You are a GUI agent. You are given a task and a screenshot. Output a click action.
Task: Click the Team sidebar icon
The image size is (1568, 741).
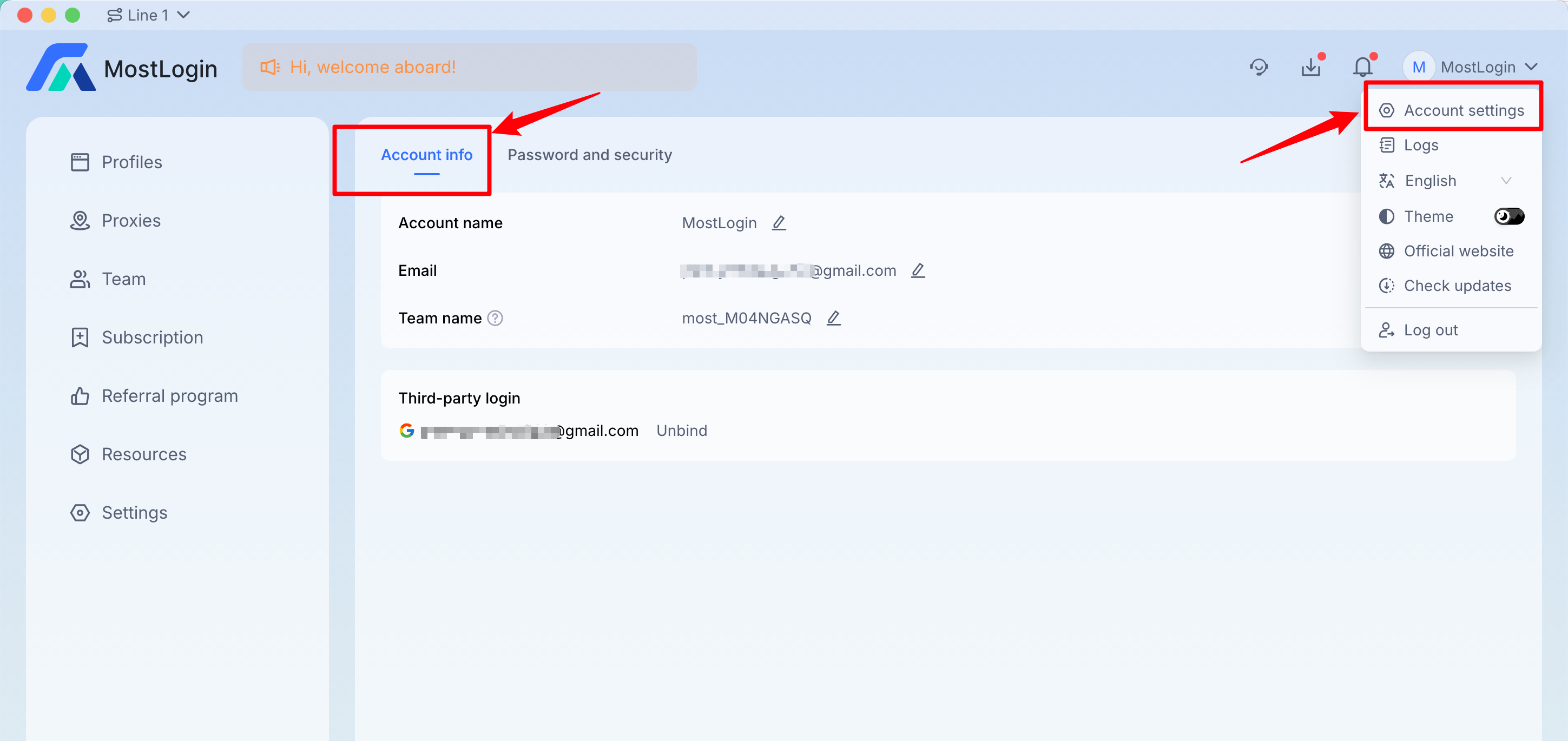80,279
